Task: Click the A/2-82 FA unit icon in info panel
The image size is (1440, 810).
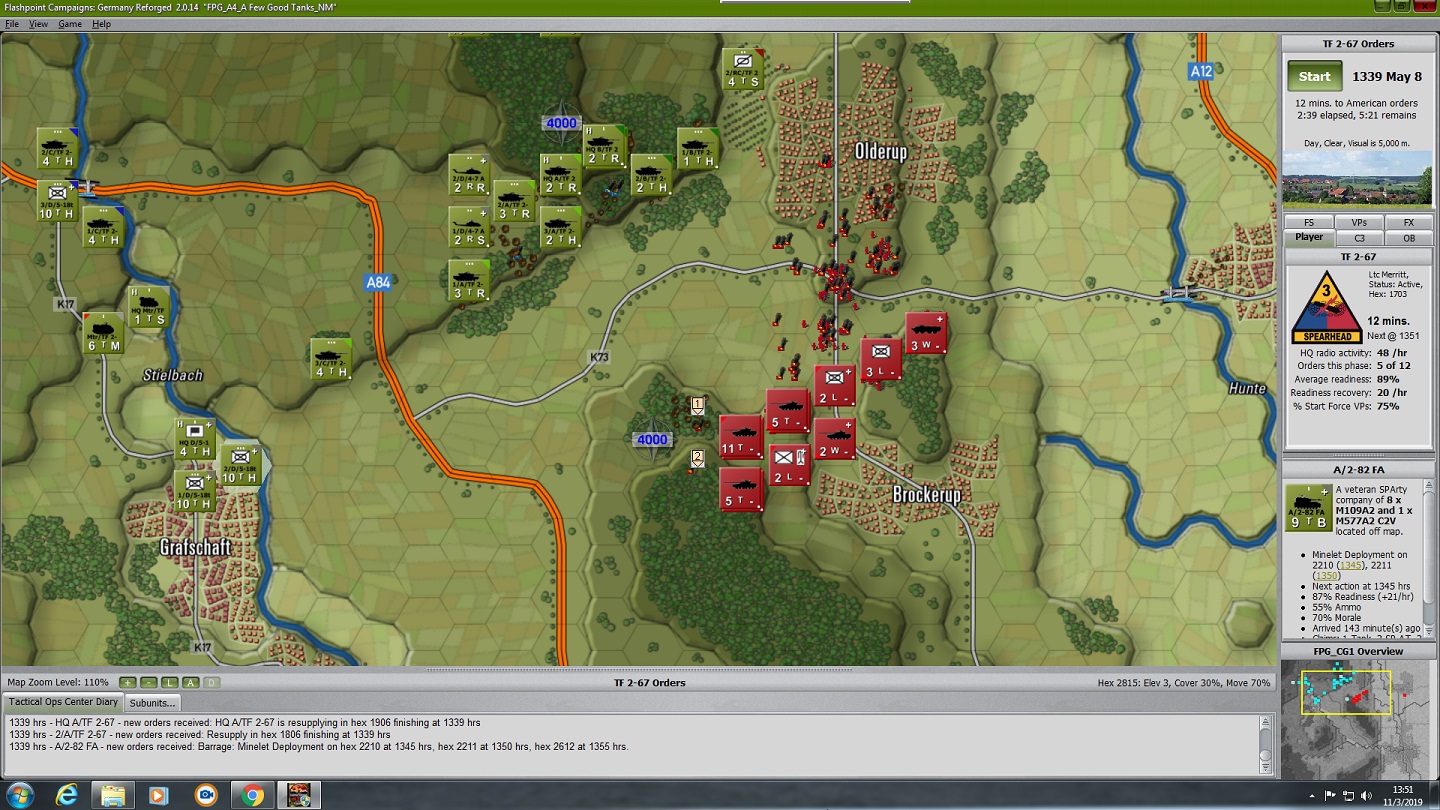Action: (1308, 507)
